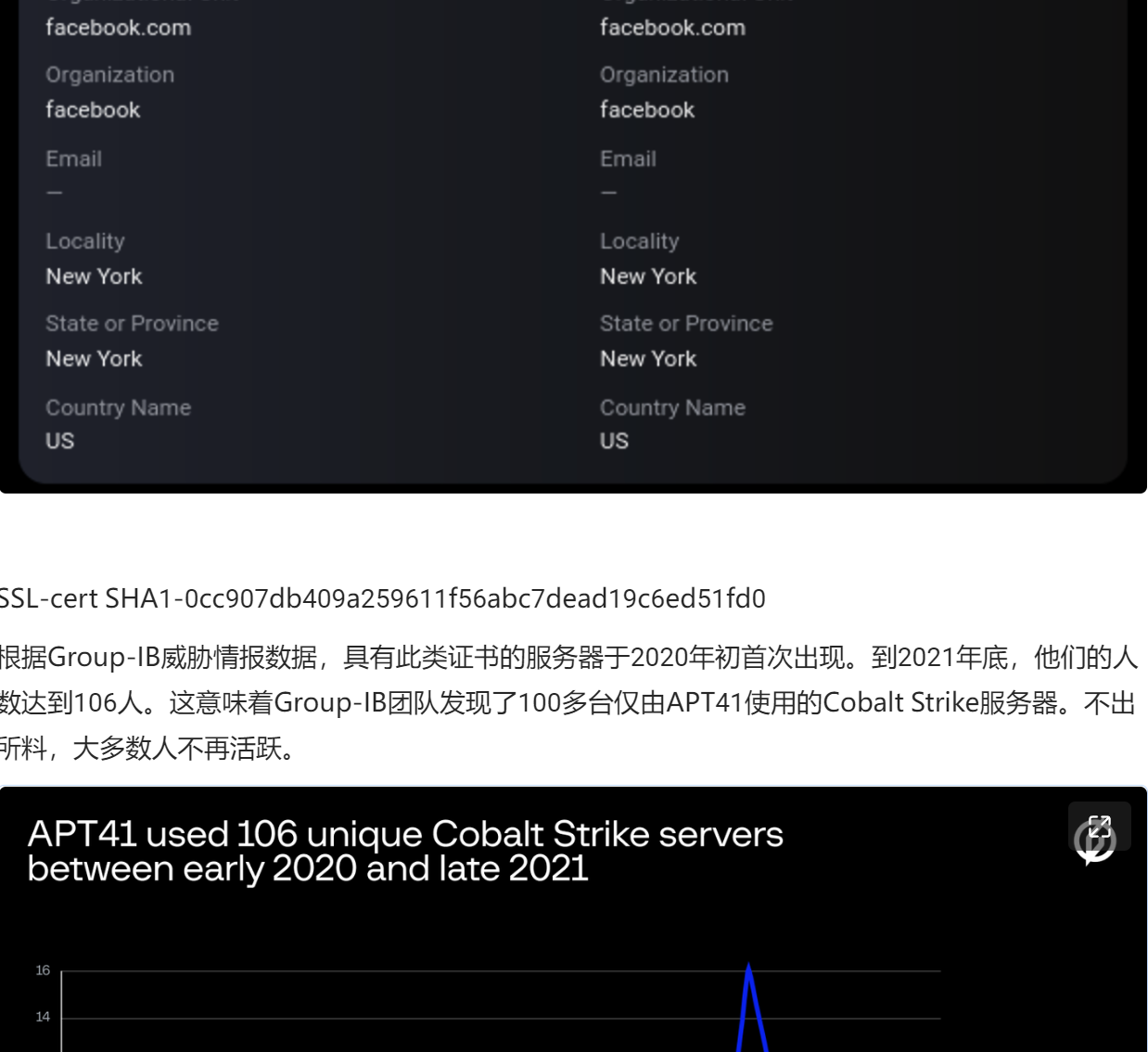Click the Email label in right panel
This screenshot has width=1148, height=1052.
[628, 159]
